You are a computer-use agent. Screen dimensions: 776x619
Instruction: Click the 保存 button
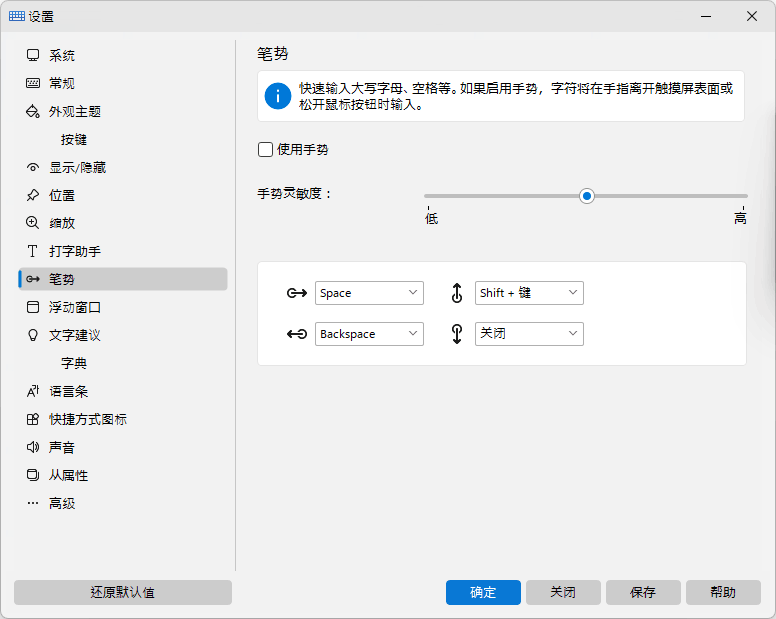[x=643, y=592]
